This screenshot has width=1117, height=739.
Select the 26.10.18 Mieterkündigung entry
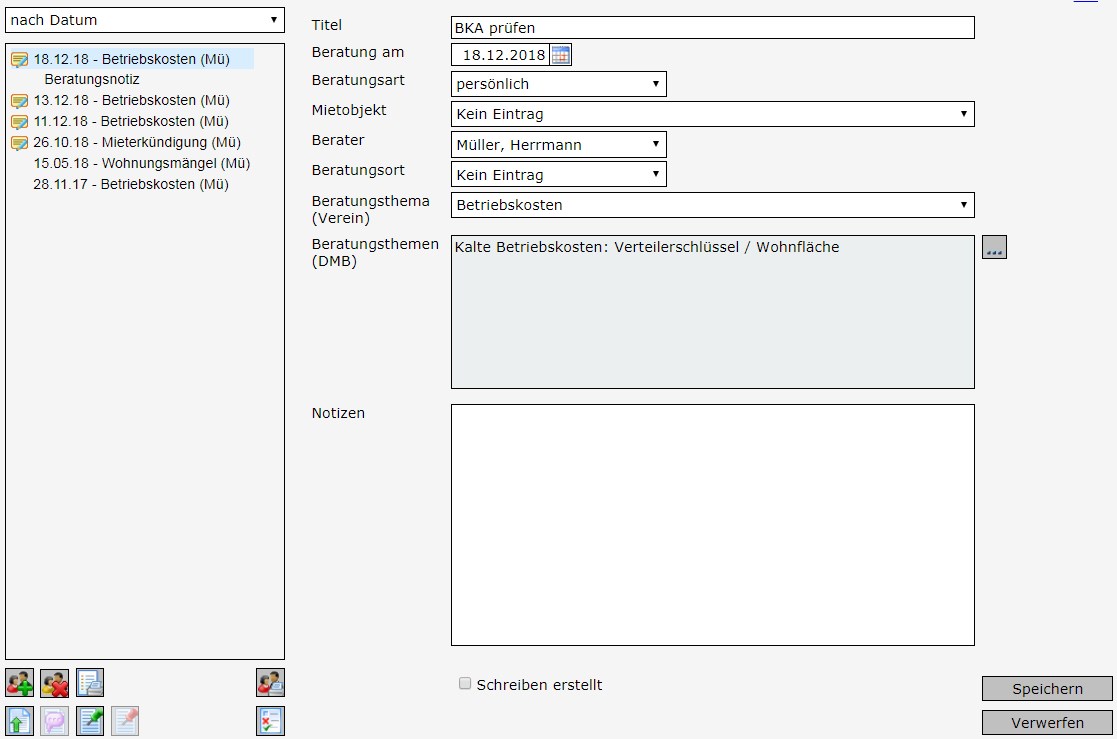(x=136, y=142)
